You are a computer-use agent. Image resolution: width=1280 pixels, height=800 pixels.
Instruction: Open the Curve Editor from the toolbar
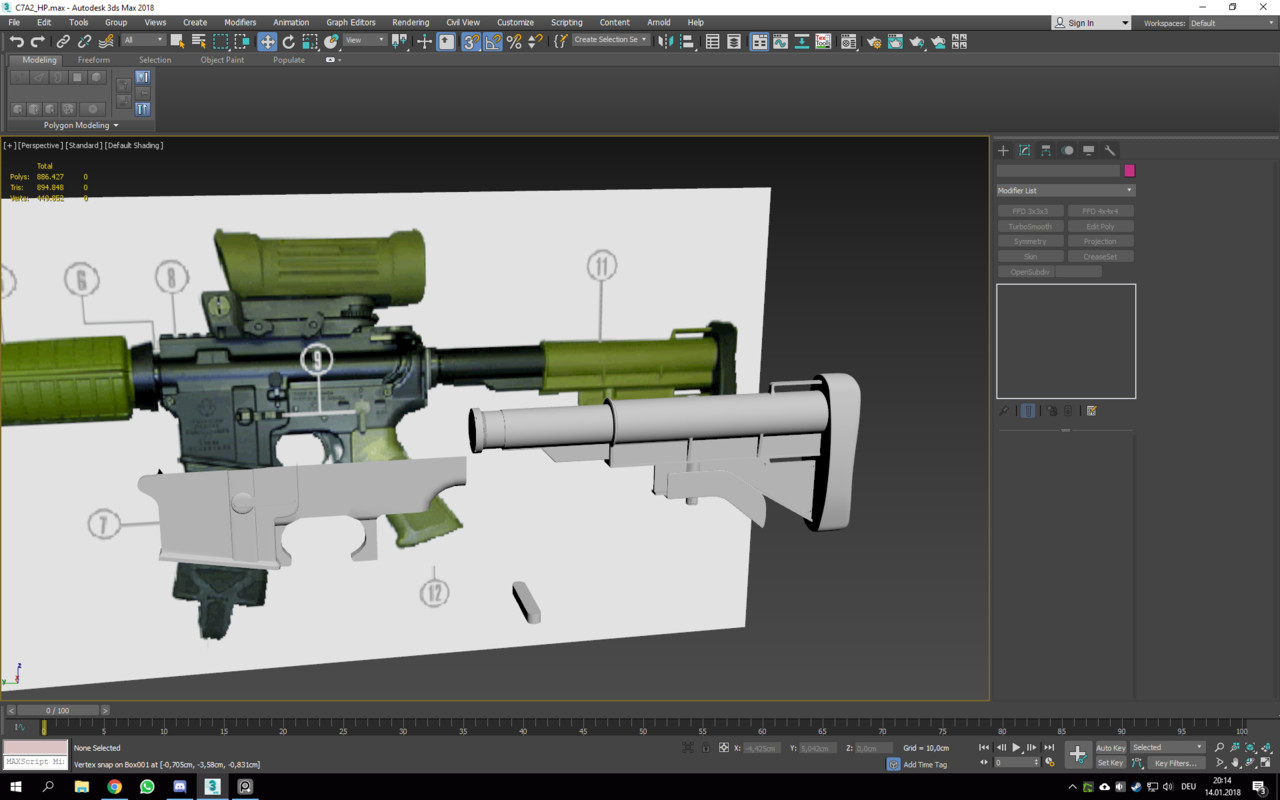click(778, 41)
